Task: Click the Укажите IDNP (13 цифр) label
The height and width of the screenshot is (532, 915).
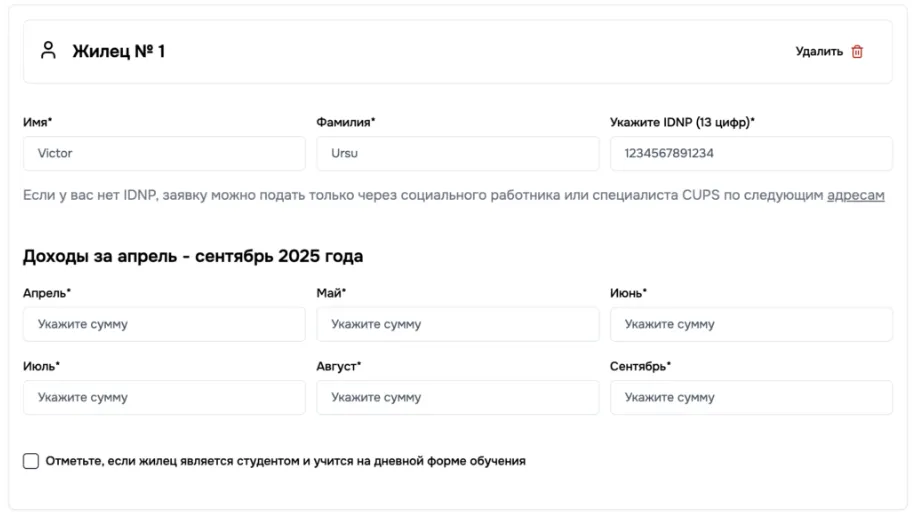Action: 682,122
